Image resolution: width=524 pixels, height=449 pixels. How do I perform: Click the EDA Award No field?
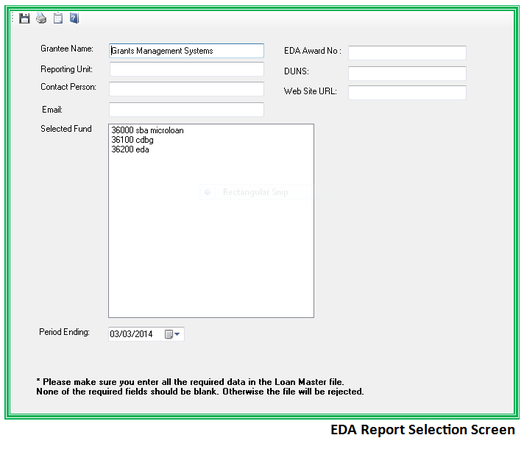(407, 53)
